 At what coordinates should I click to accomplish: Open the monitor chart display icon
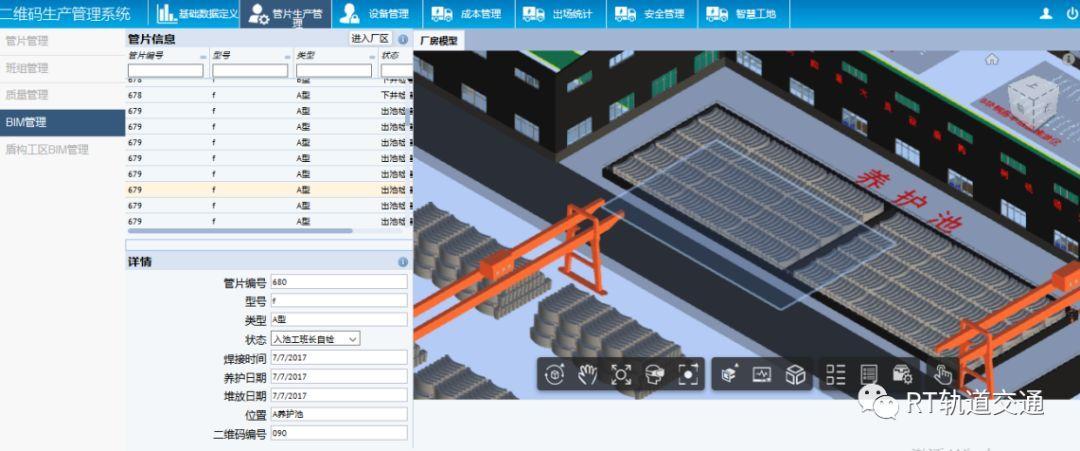tap(762, 374)
